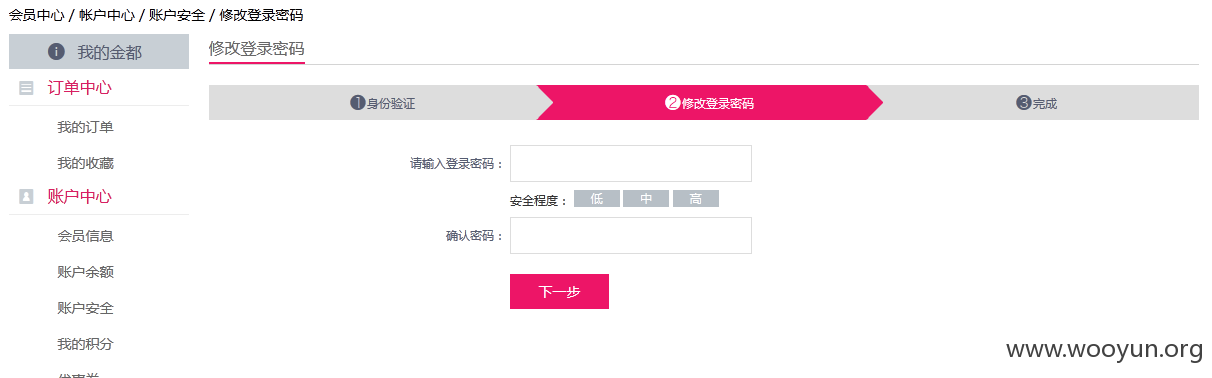Open 我的收藏 in the sidebar
1212x378 pixels.
coord(85,163)
